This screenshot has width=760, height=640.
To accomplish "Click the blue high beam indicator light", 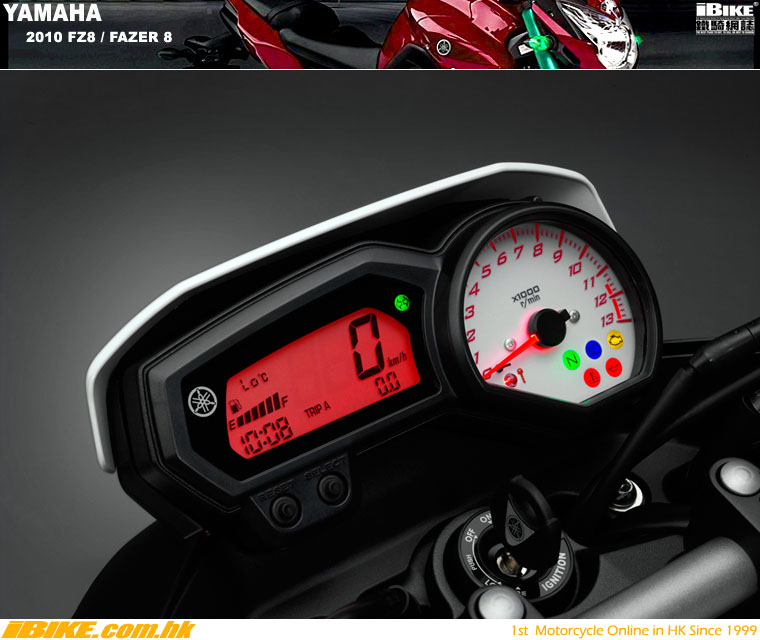I will 594,349.
